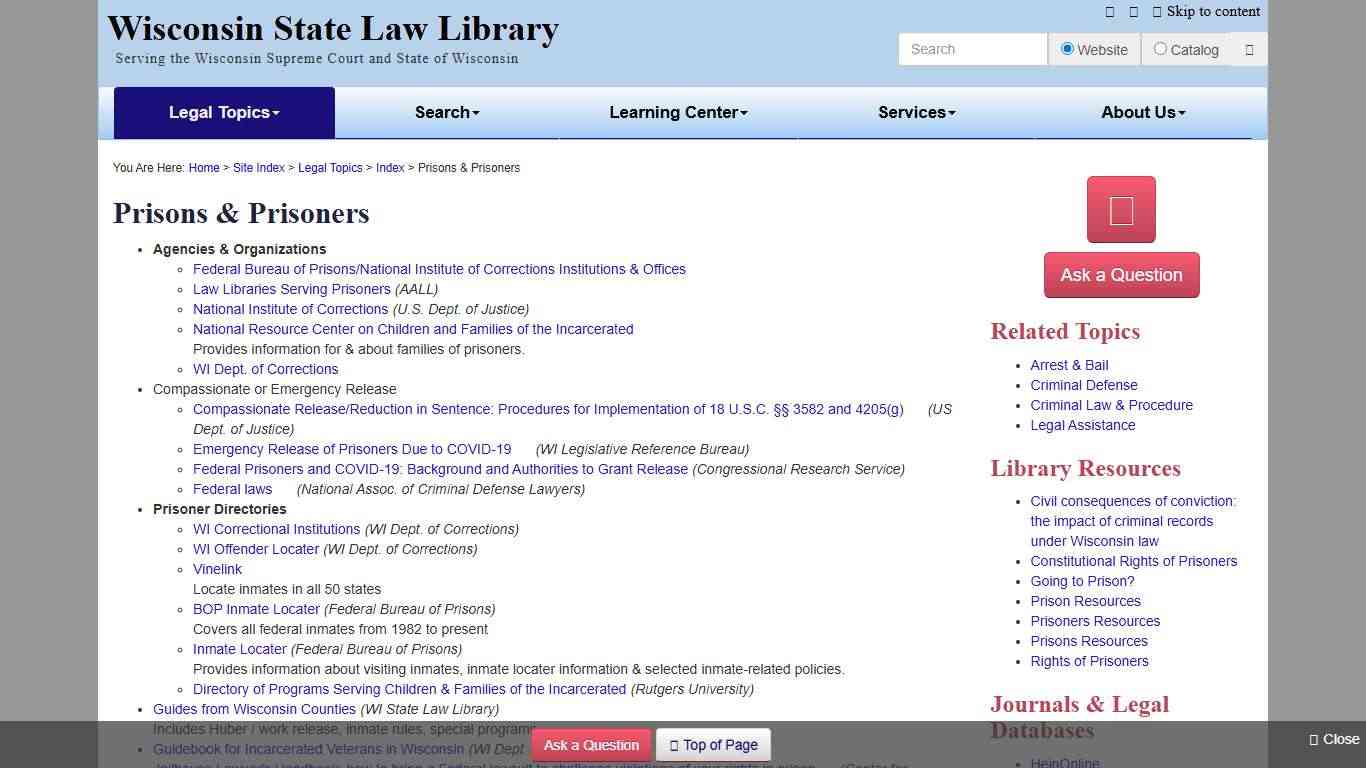Viewport: 1366px width, 768px height.
Task: Toggle the Skip to content option
Action: [1212, 12]
